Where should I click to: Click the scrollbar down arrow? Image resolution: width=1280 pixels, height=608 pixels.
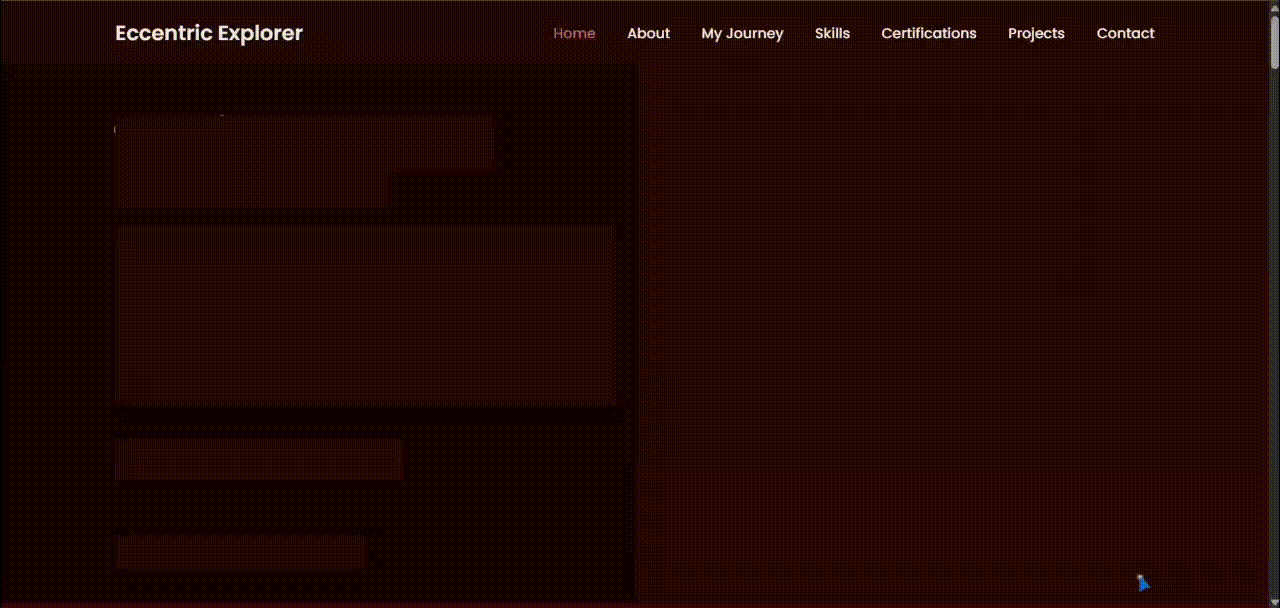(x=1274, y=602)
